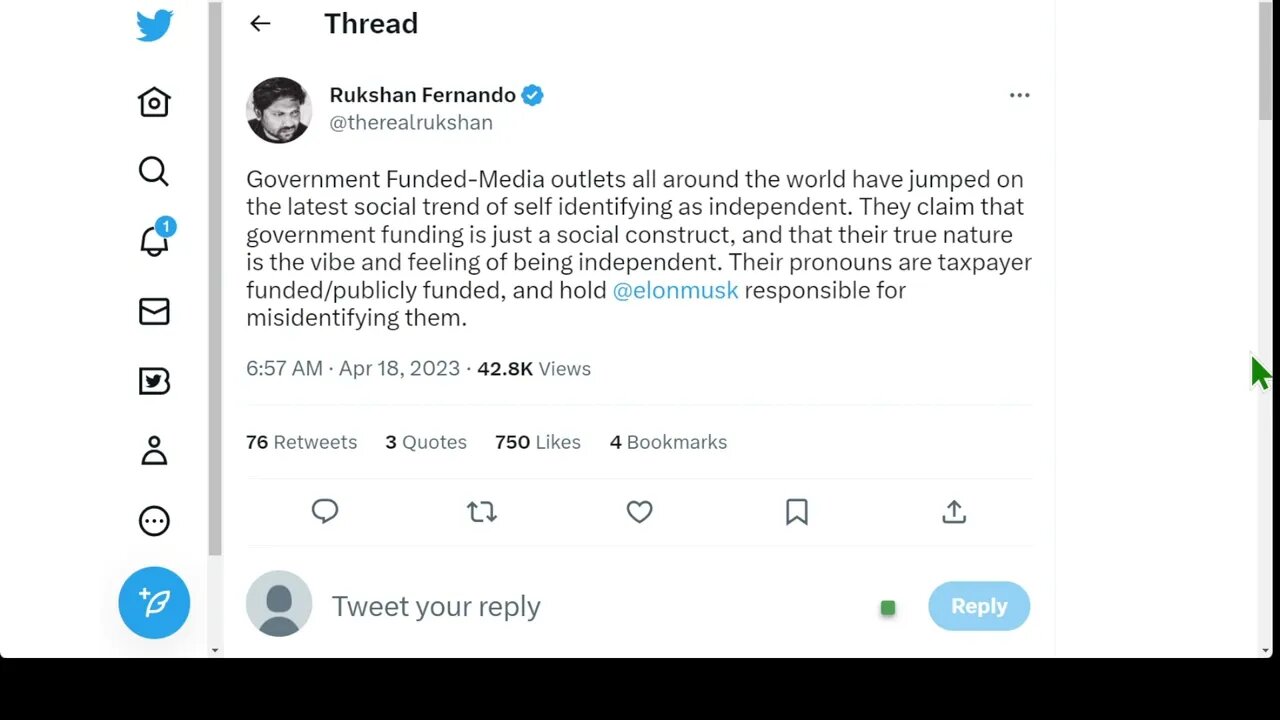This screenshot has height=720, width=1280.
Task: Expand the More circle menu in sidebar
Action: point(154,521)
